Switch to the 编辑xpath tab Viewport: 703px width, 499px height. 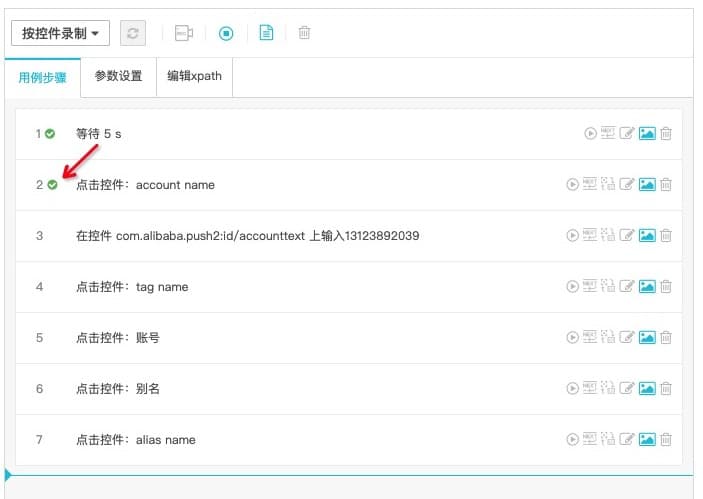pos(195,76)
